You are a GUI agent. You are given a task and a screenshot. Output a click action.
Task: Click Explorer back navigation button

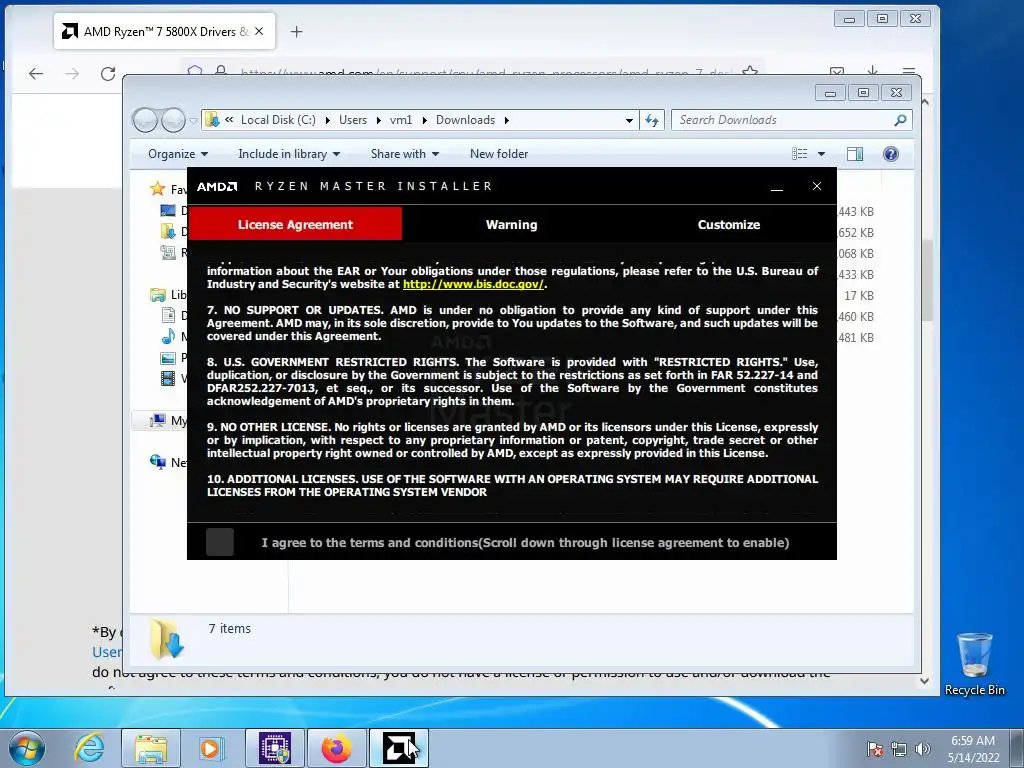tap(145, 120)
